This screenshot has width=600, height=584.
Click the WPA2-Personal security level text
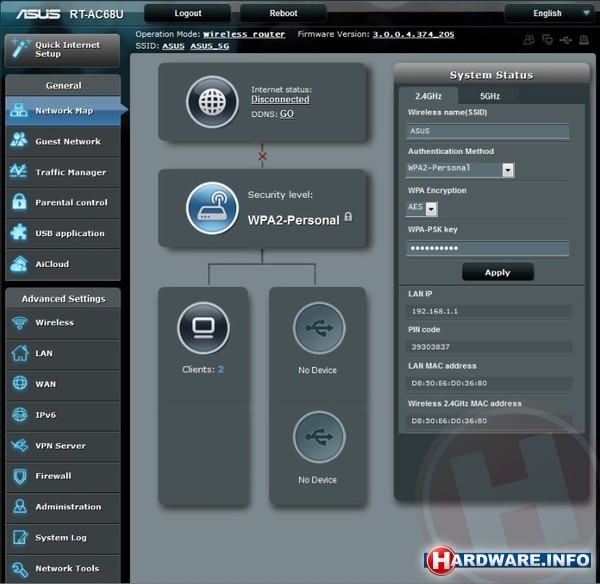point(293,220)
